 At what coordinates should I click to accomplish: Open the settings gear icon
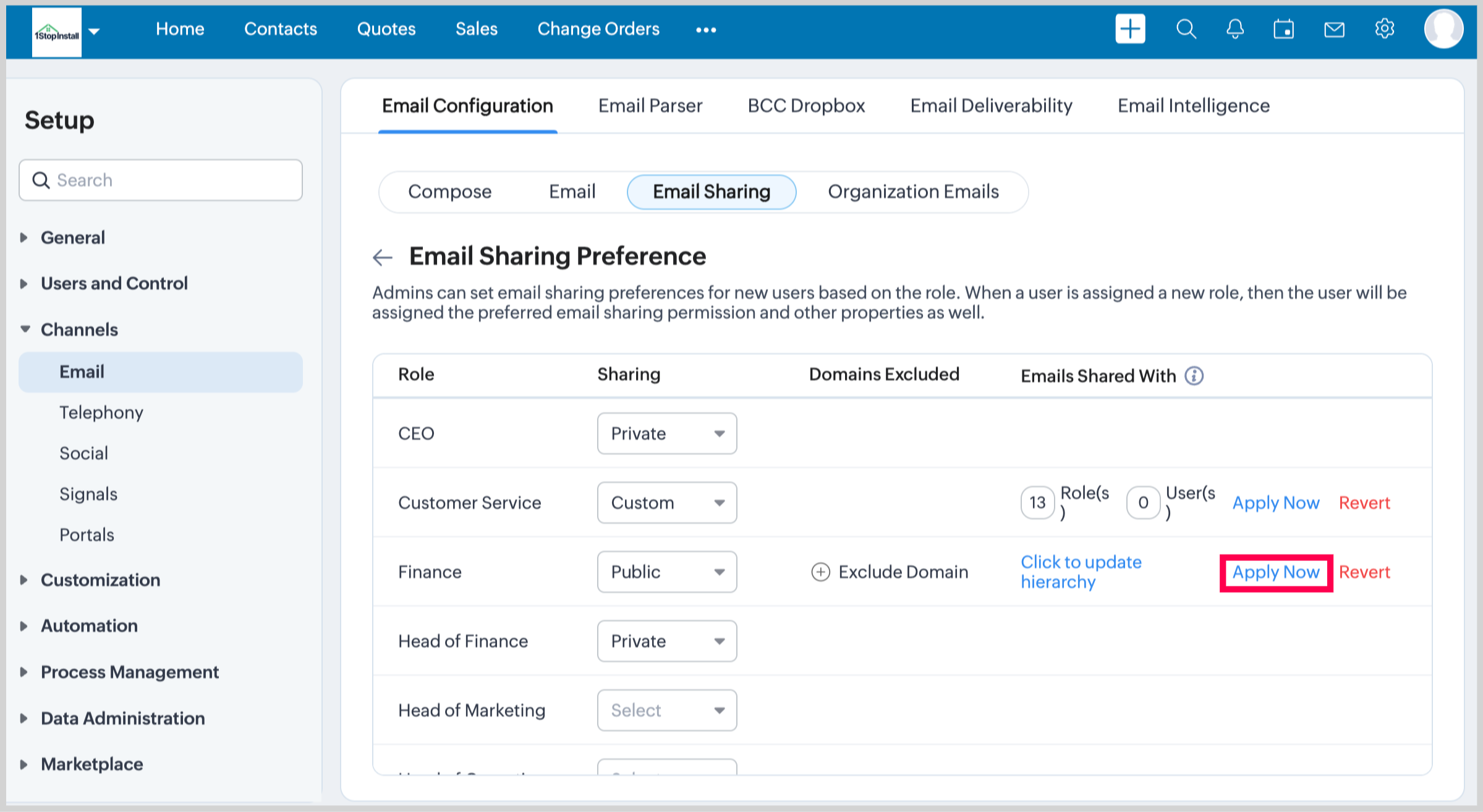(1384, 29)
